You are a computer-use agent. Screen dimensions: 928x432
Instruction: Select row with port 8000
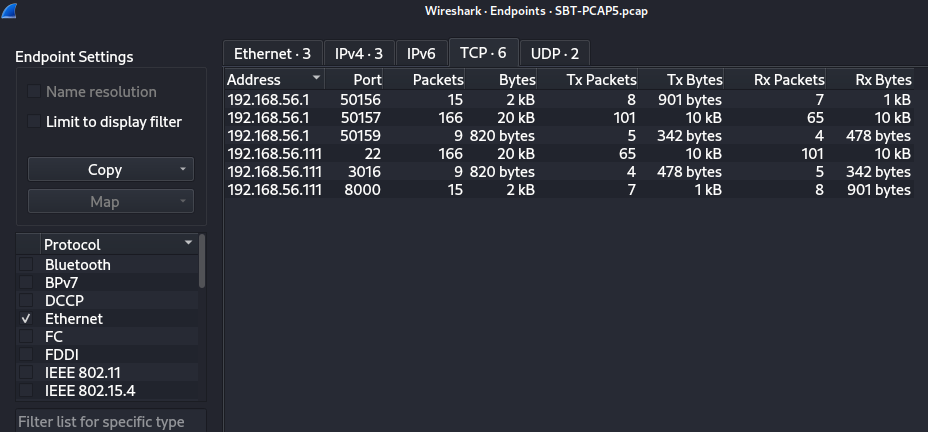pos(569,190)
